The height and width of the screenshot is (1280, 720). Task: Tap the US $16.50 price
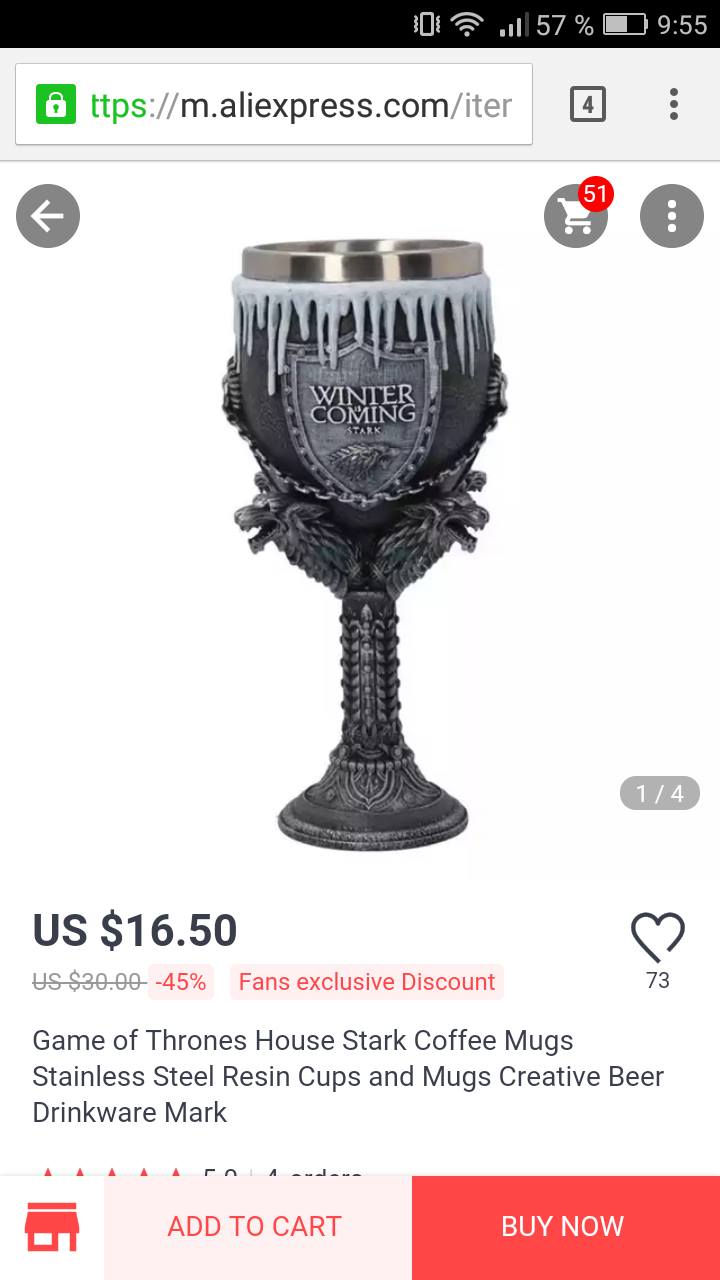coord(135,930)
